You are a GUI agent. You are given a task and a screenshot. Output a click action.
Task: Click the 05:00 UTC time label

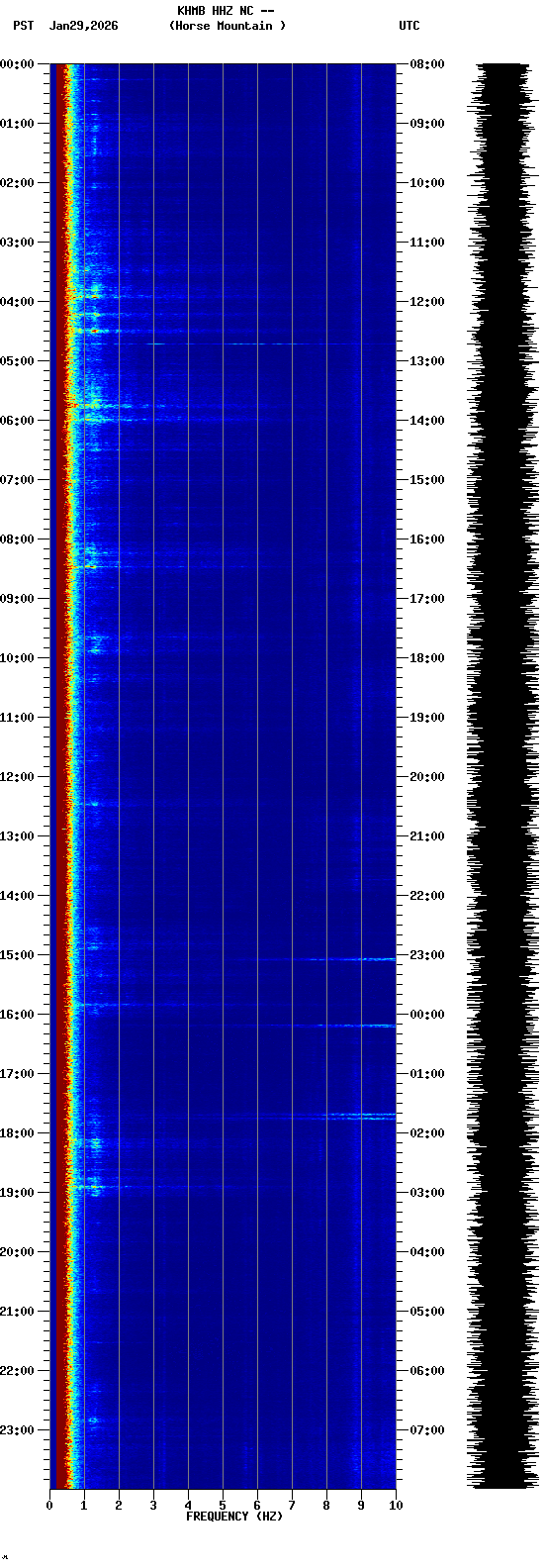[x=427, y=1312]
